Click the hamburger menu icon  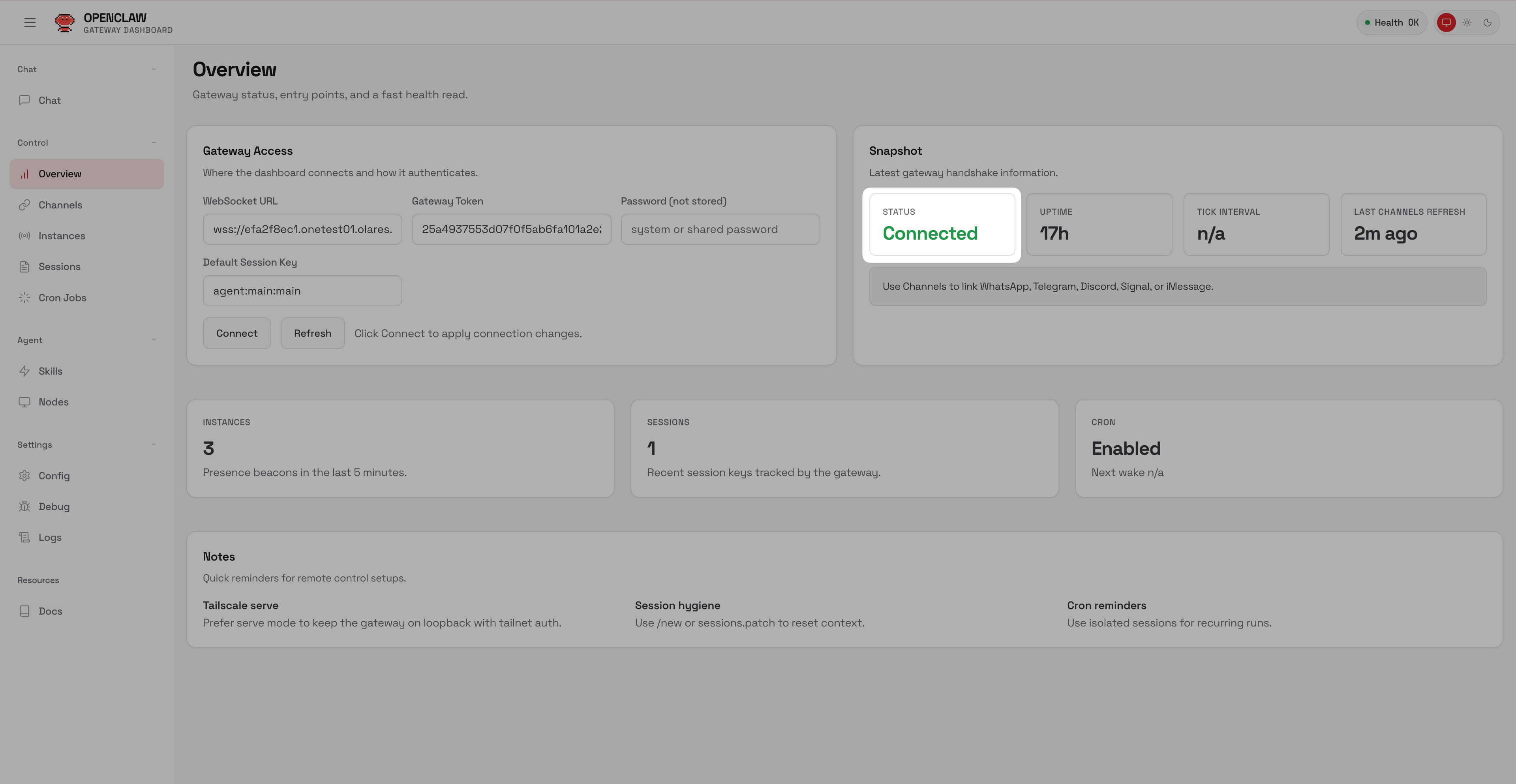pos(30,23)
